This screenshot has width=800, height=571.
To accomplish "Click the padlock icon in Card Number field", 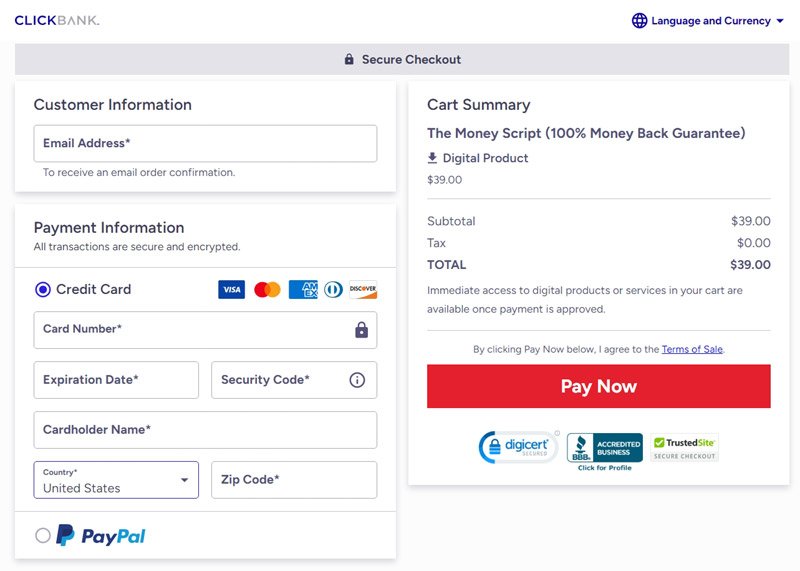I will 362,330.
